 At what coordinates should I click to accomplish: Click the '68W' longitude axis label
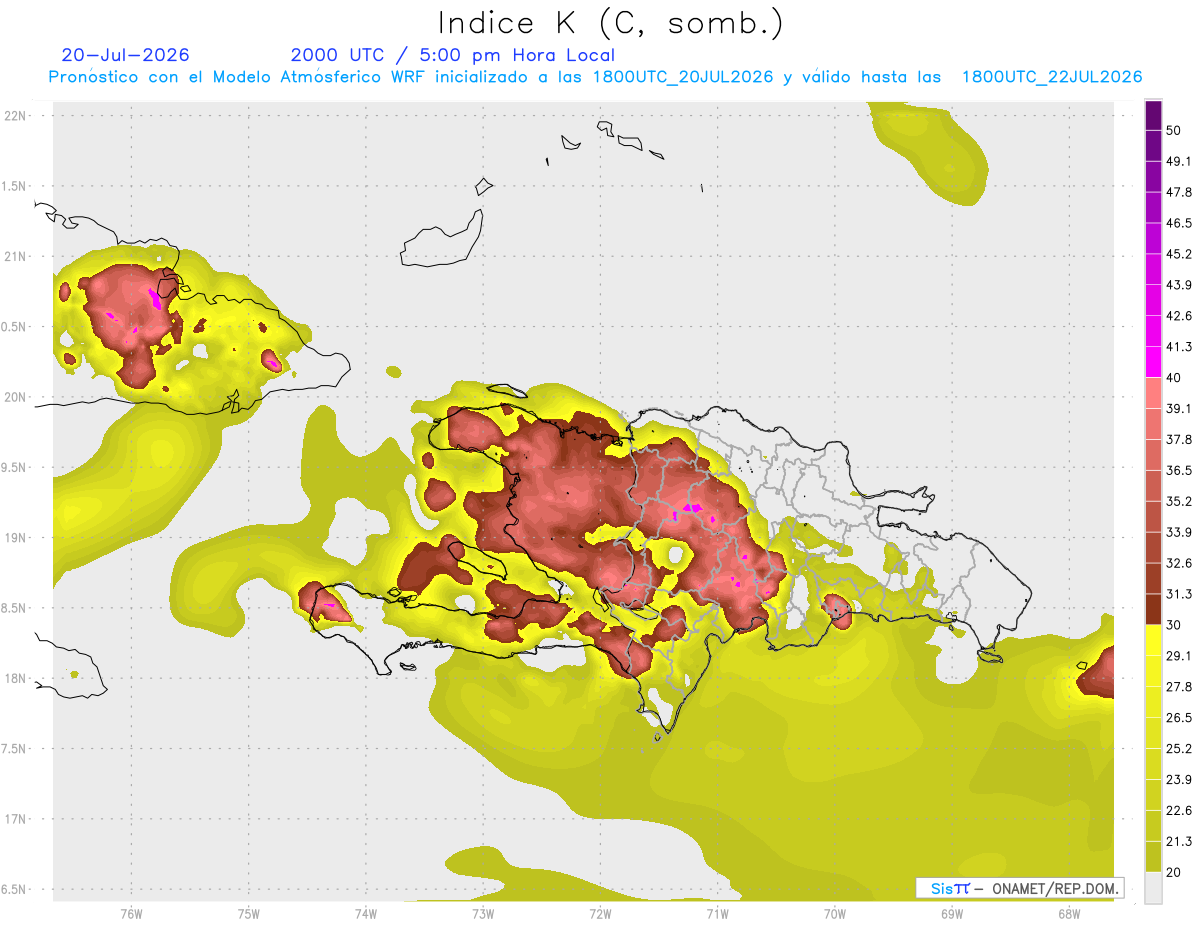click(x=1068, y=914)
